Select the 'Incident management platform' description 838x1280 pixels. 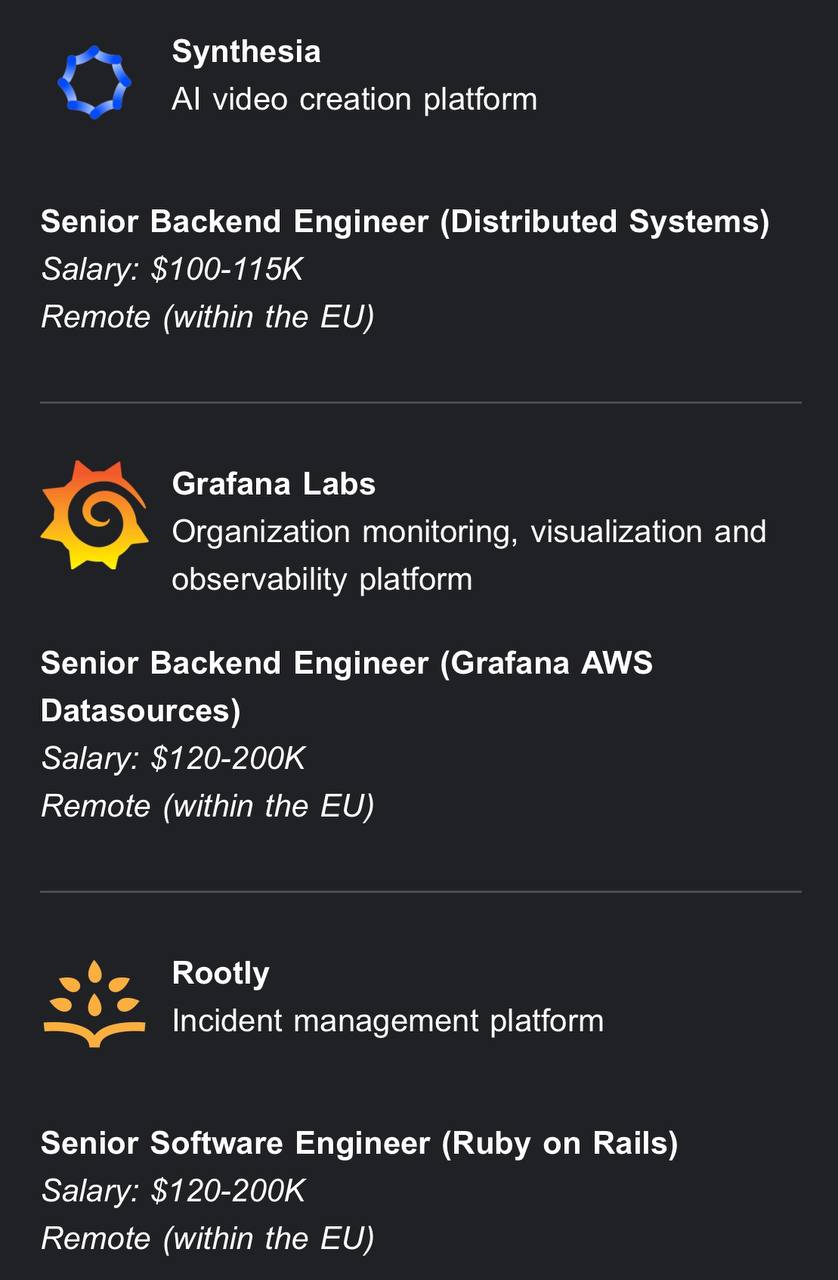tap(387, 1021)
